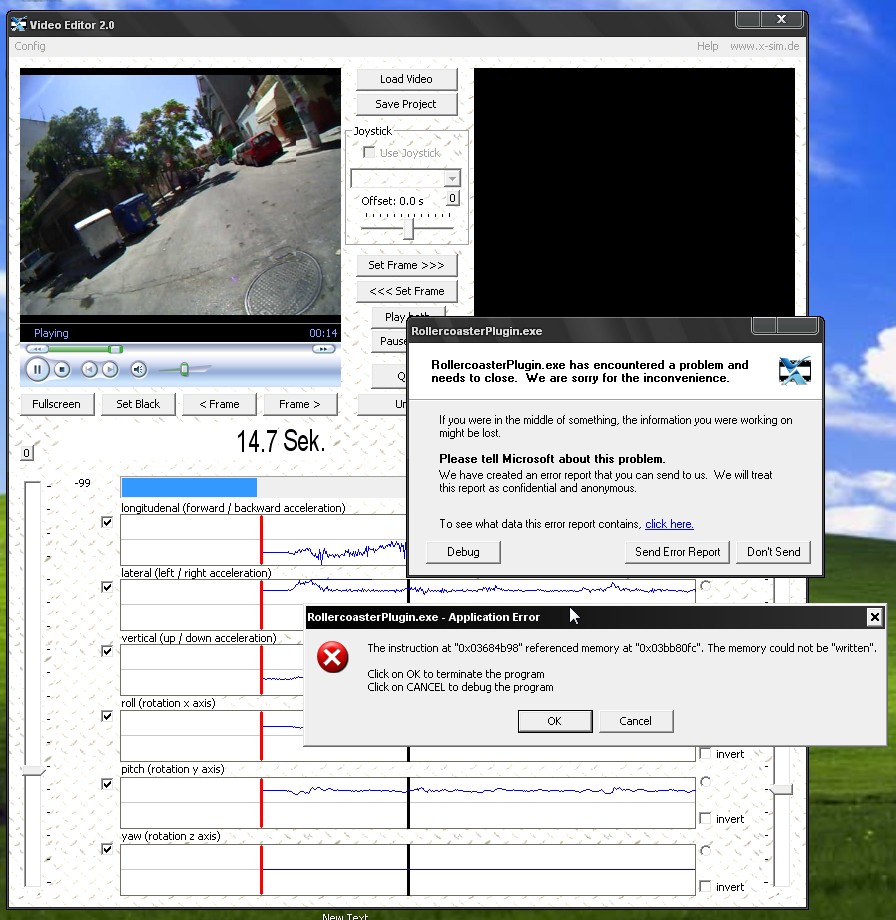Click the Debug button in crash dialog
Viewport: 896px width, 920px height.
click(x=463, y=552)
